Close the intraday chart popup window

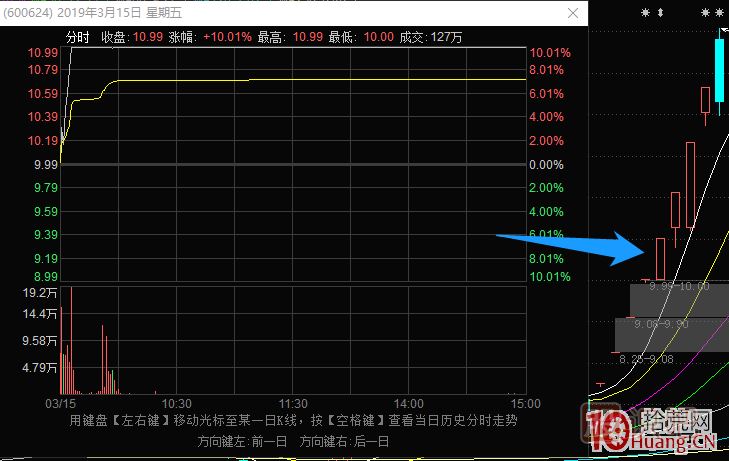[572, 14]
